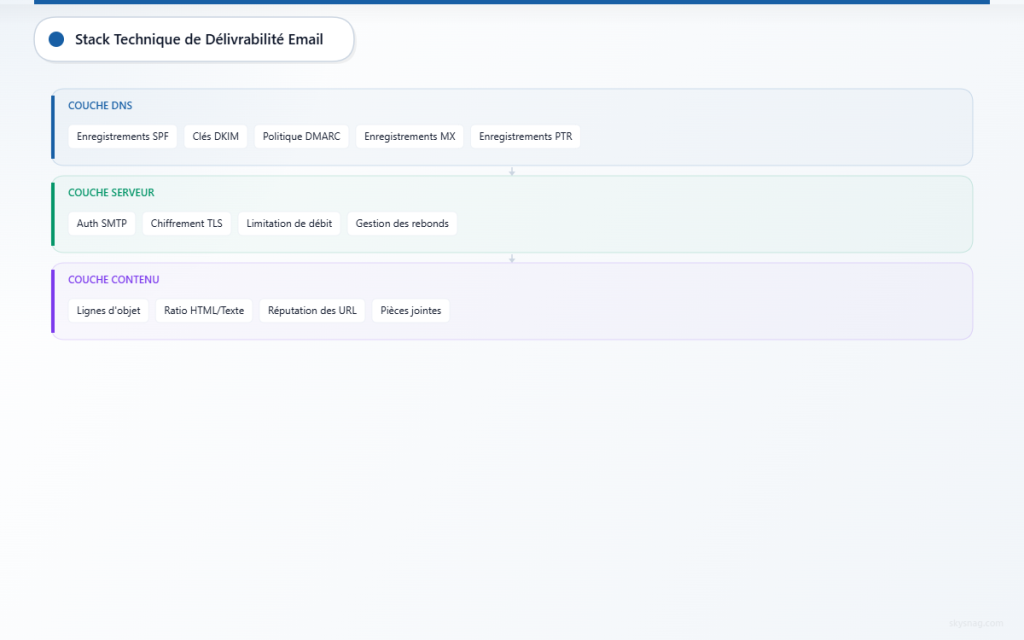Click the green accent bar of the SERVEUR layer
The height and width of the screenshot is (640, 1024).
[x=51, y=214]
